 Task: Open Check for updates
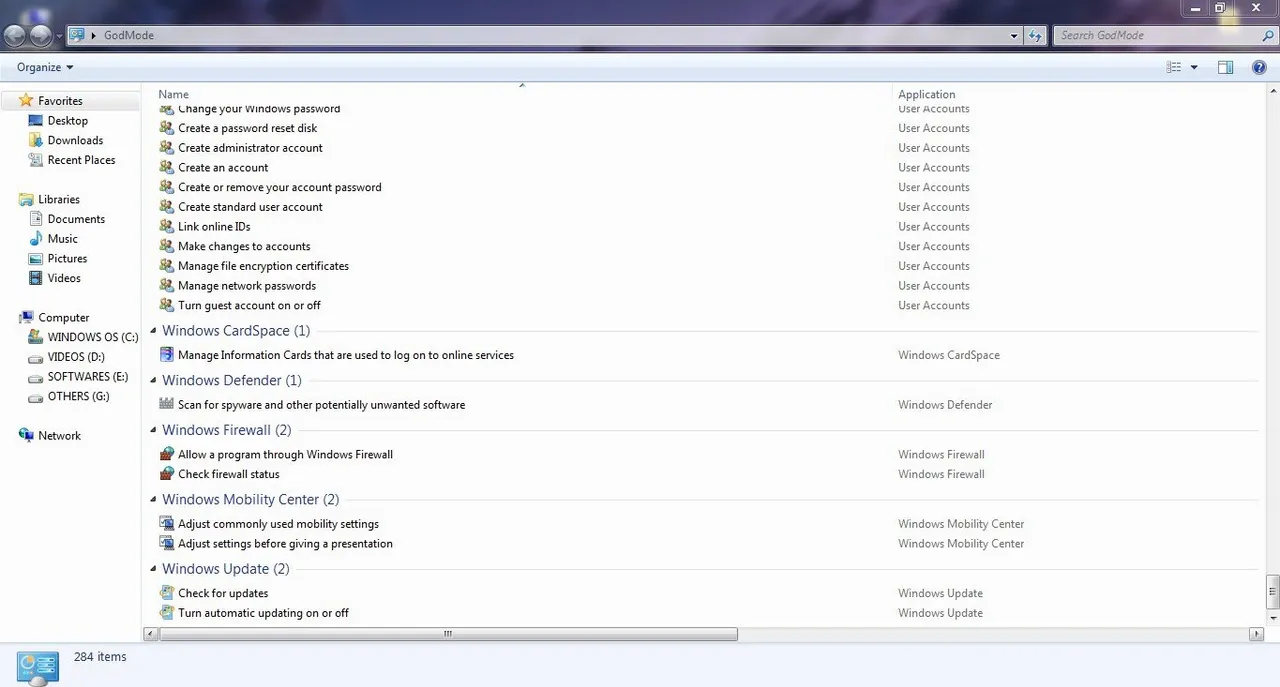click(223, 593)
